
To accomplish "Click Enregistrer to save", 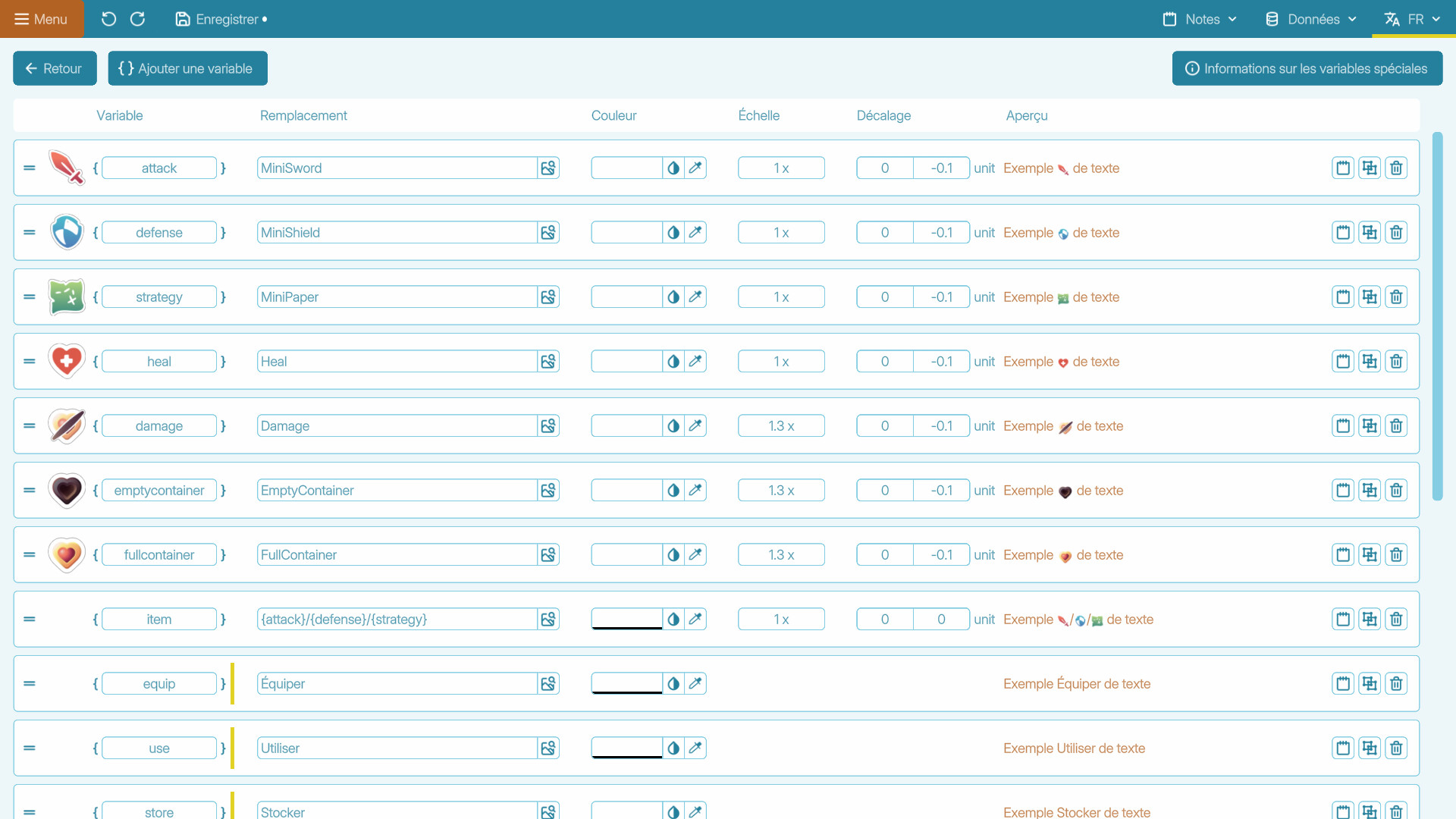I will [x=221, y=19].
